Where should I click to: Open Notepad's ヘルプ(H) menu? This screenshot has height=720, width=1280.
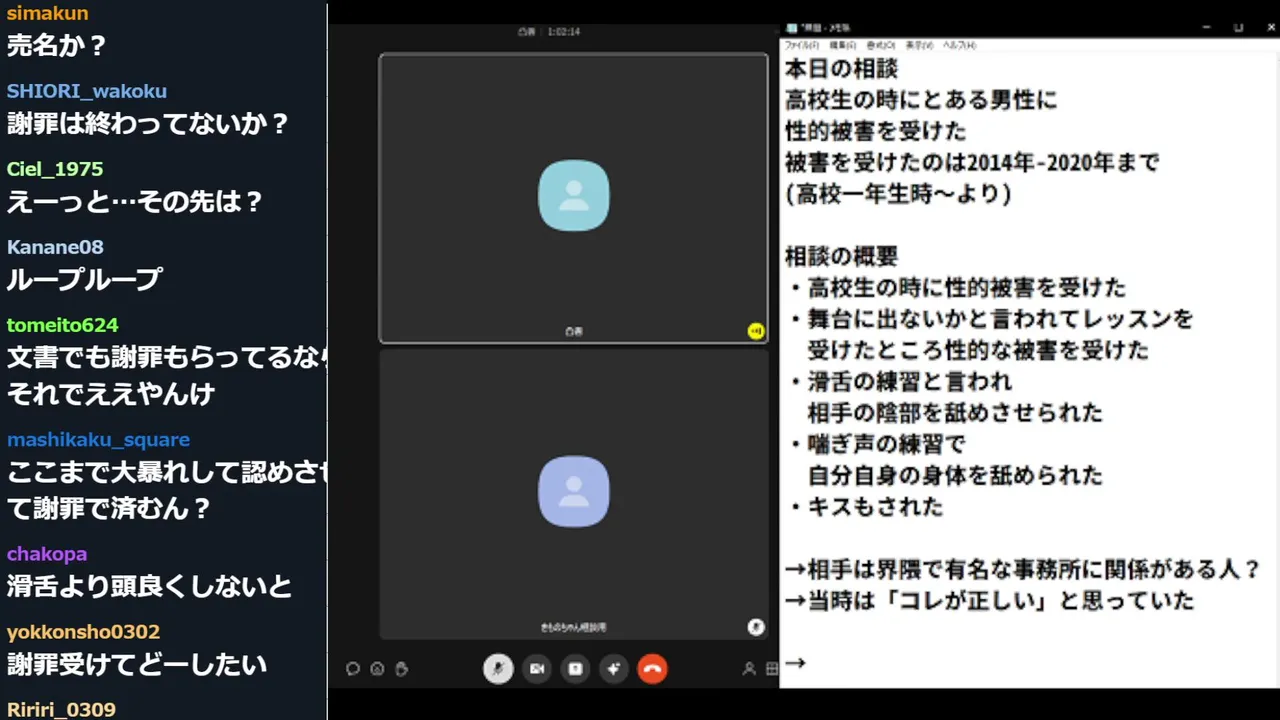tap(960, 45)
